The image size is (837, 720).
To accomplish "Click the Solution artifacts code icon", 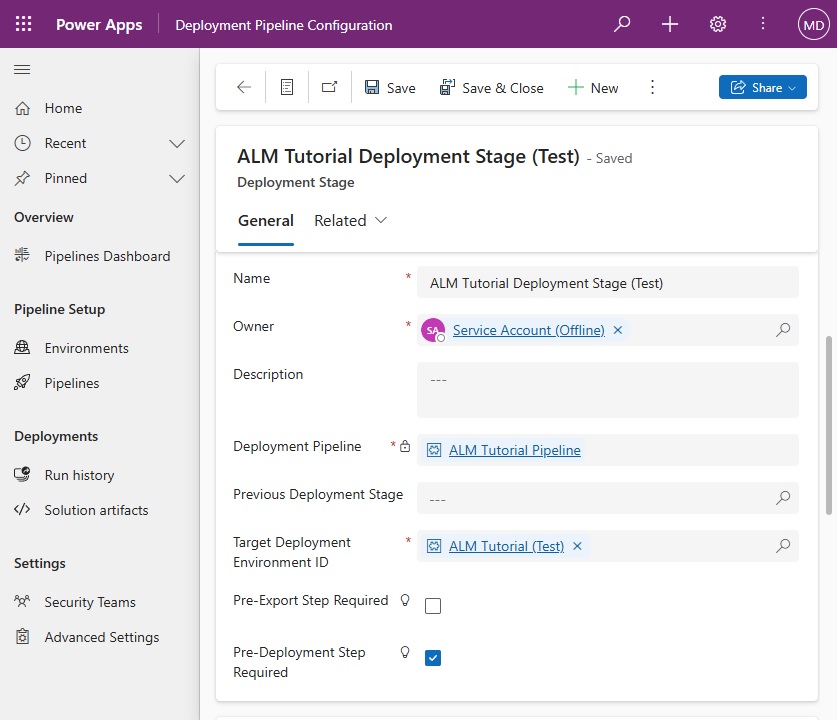I will click(x=22, y=509).
